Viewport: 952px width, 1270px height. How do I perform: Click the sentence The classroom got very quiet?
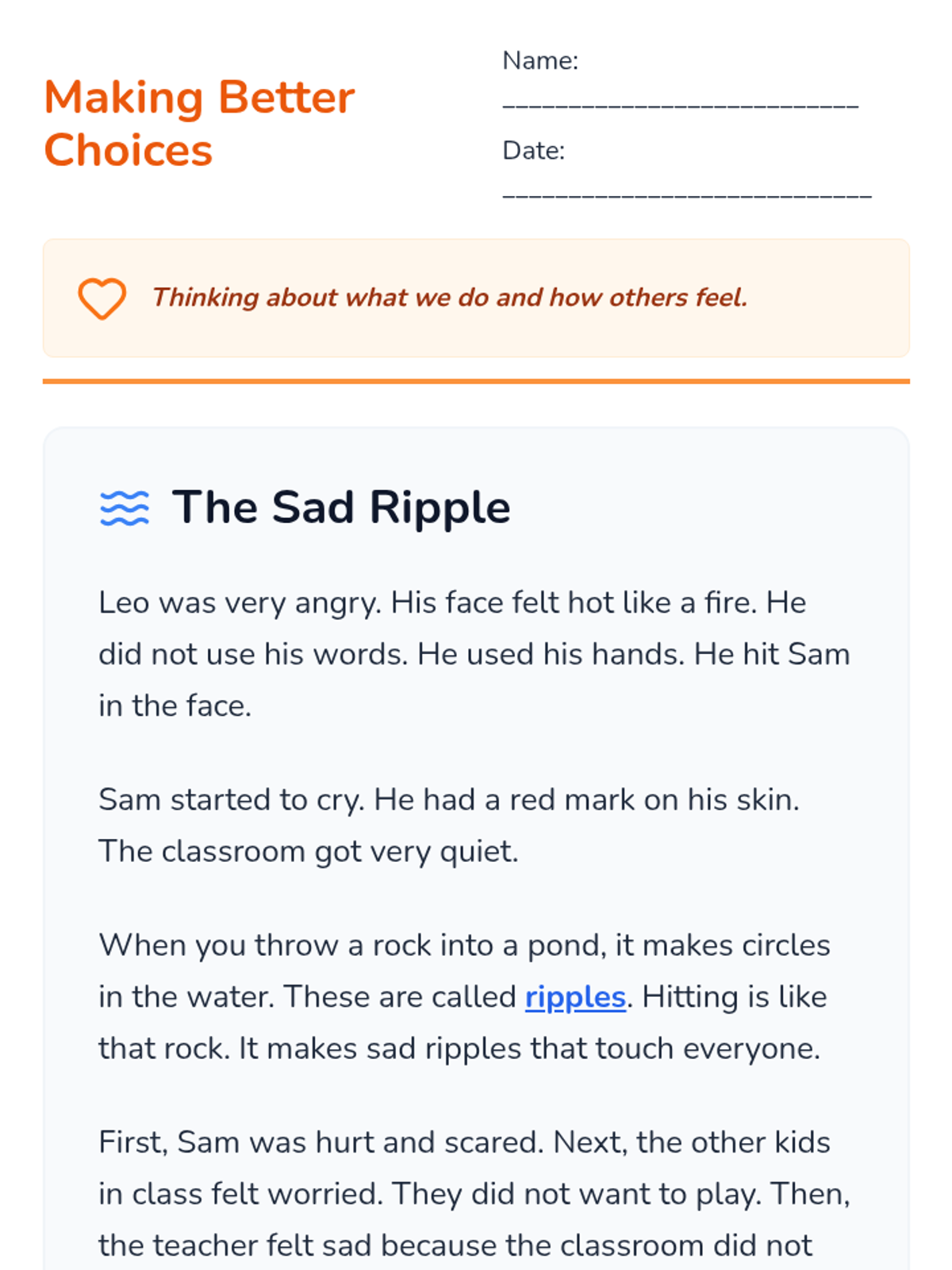[x=309, y=852]
